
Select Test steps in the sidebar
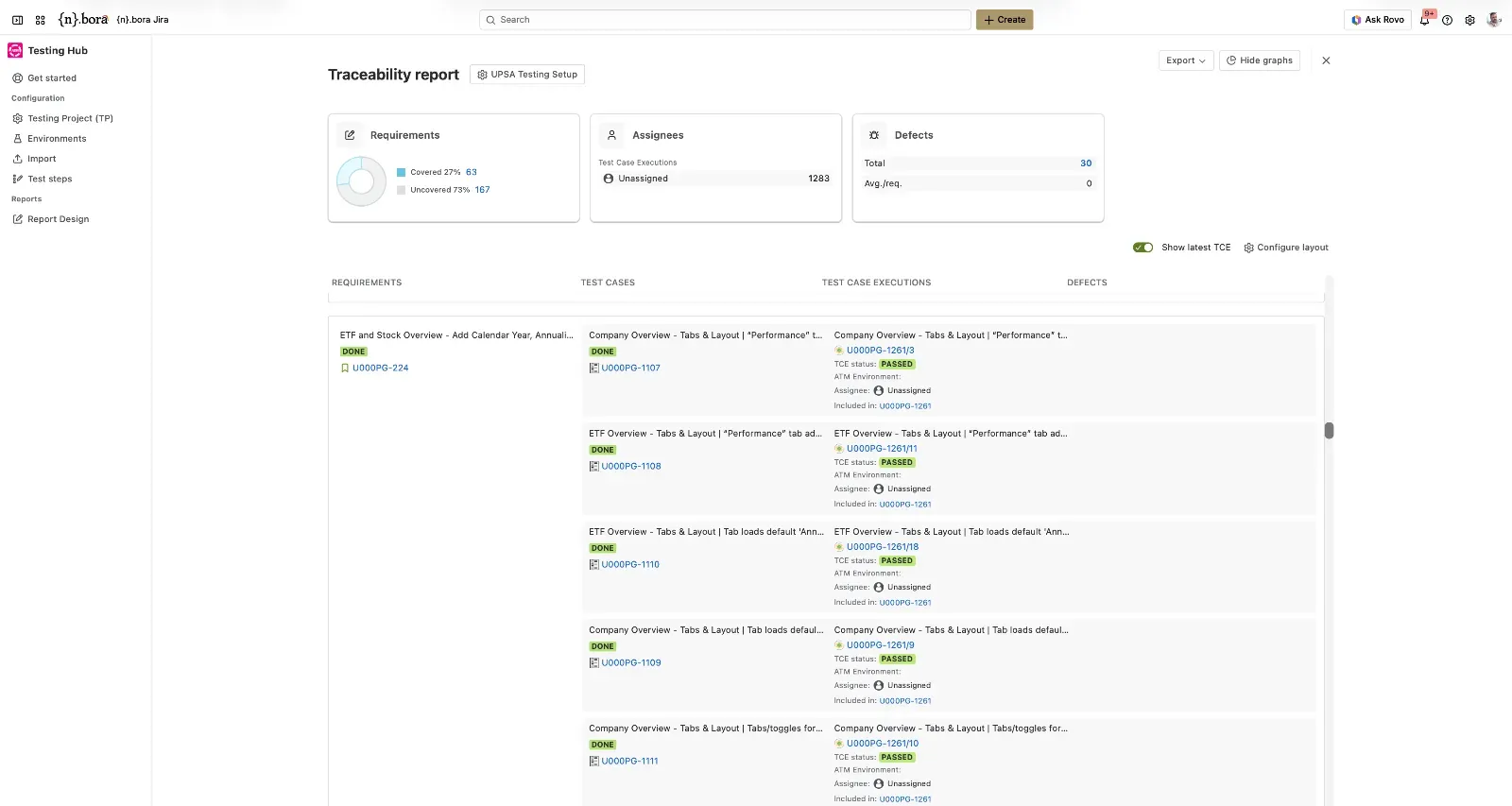coord(49,179)
